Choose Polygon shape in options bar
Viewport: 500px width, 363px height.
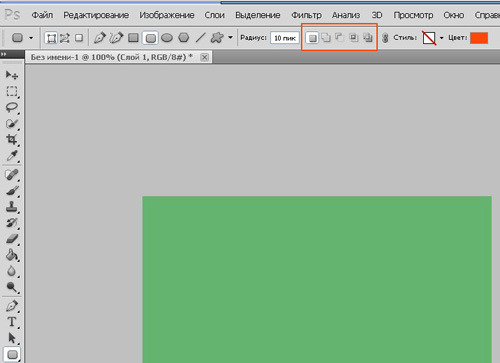click(x=184, y=38)
